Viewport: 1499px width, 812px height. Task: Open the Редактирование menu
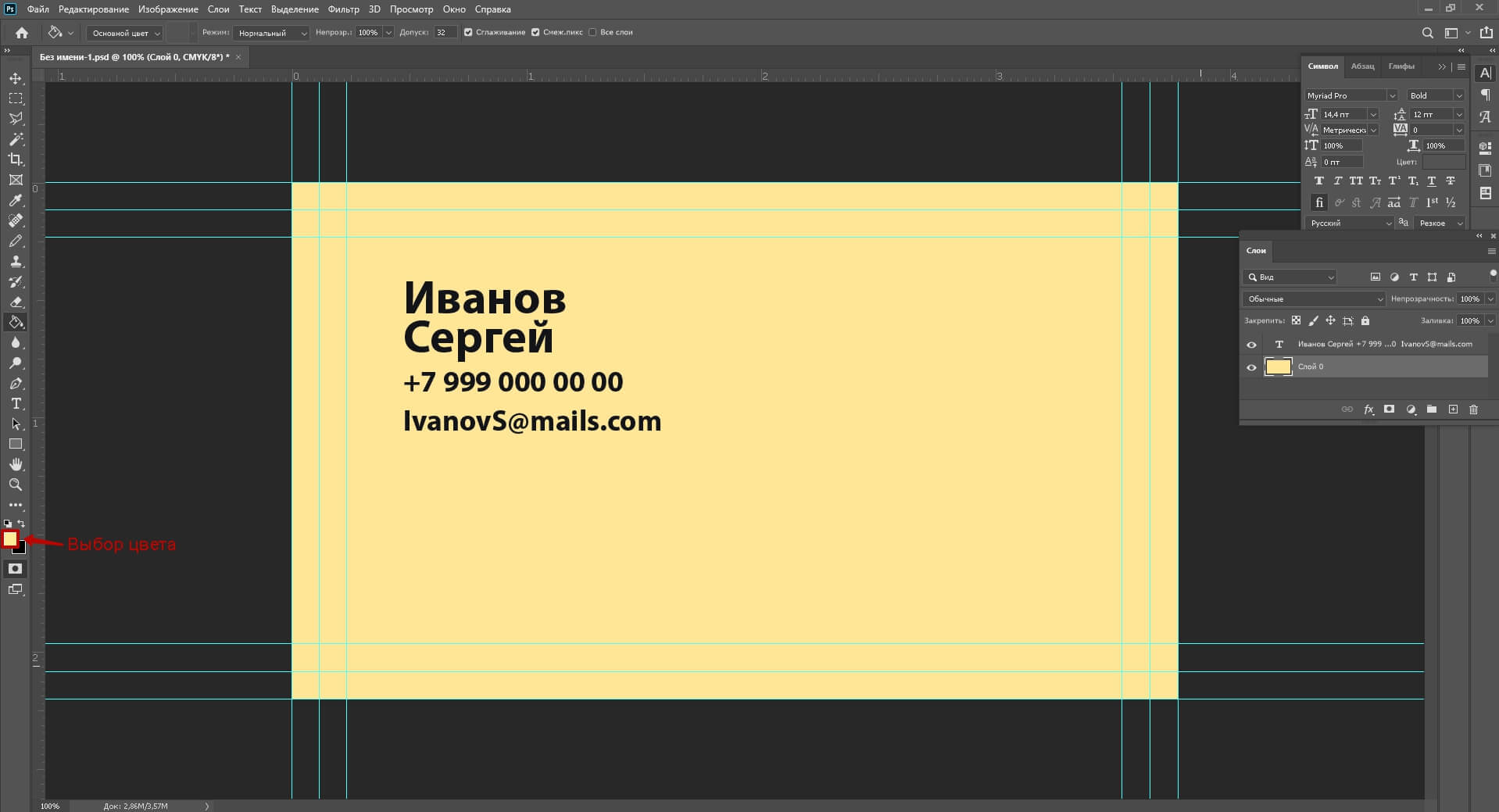coord(94,9)
